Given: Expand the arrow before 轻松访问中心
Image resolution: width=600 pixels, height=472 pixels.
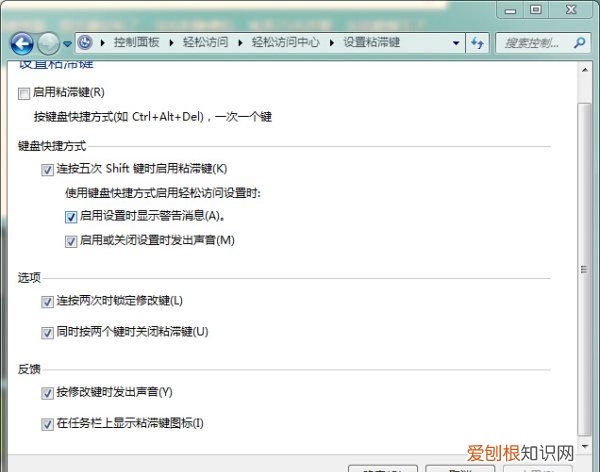Looking at the screenshot, I should (x=240, y=42).
